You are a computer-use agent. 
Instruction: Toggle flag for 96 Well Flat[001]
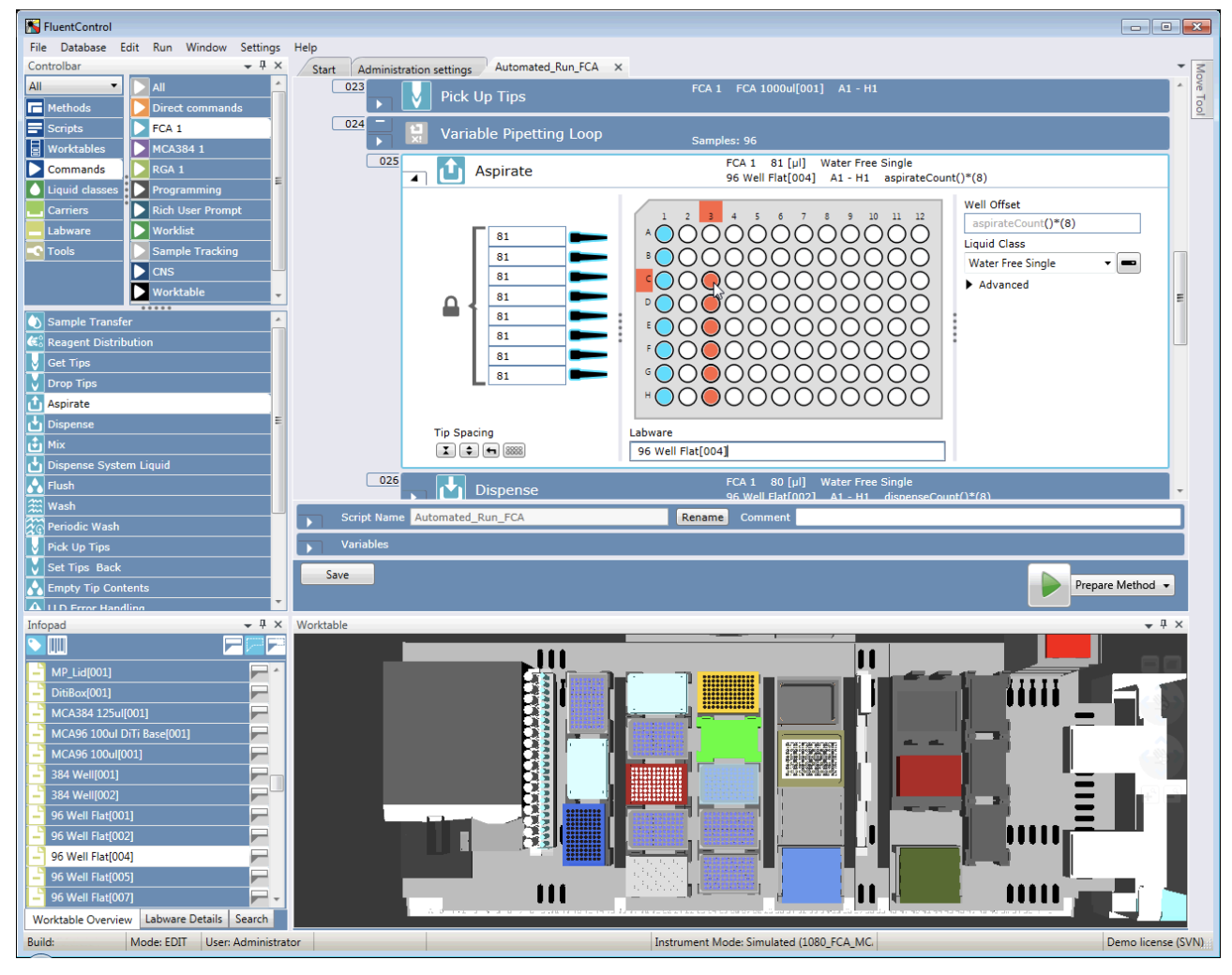(x=259, y=816)
